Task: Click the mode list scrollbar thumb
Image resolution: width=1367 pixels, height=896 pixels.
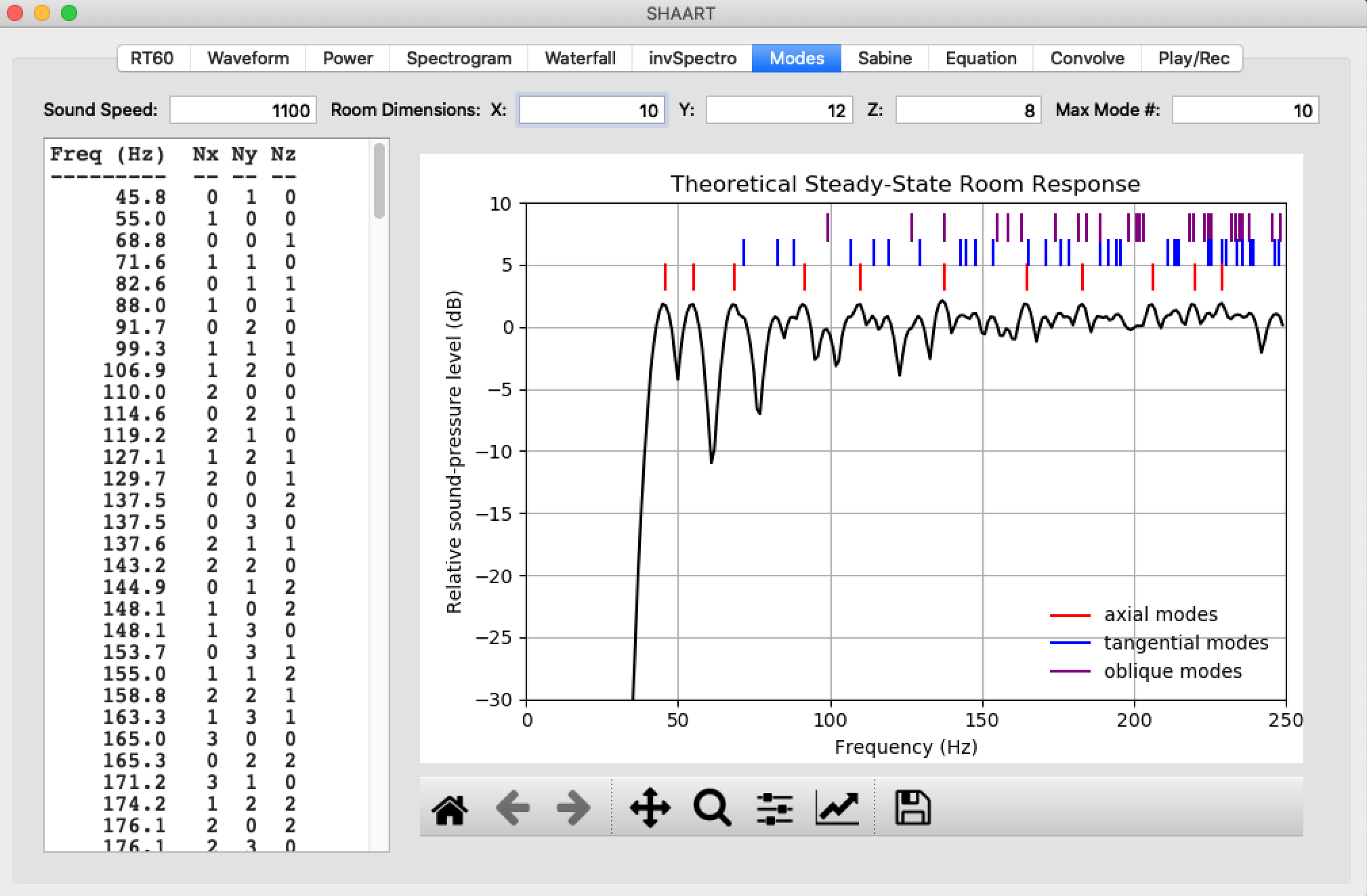Action: 379,180
